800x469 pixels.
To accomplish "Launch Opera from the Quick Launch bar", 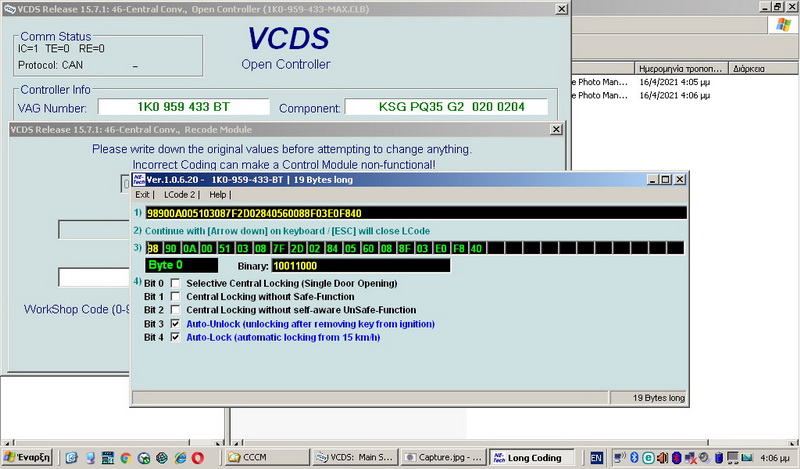I will coord(198,458).
